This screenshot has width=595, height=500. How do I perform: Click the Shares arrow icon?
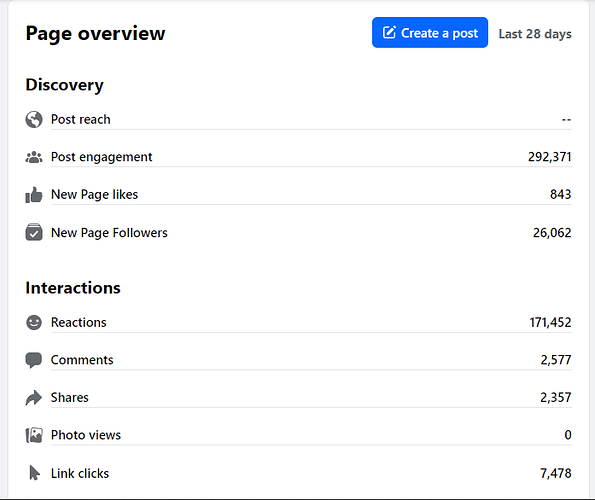(x=34, y=398)
